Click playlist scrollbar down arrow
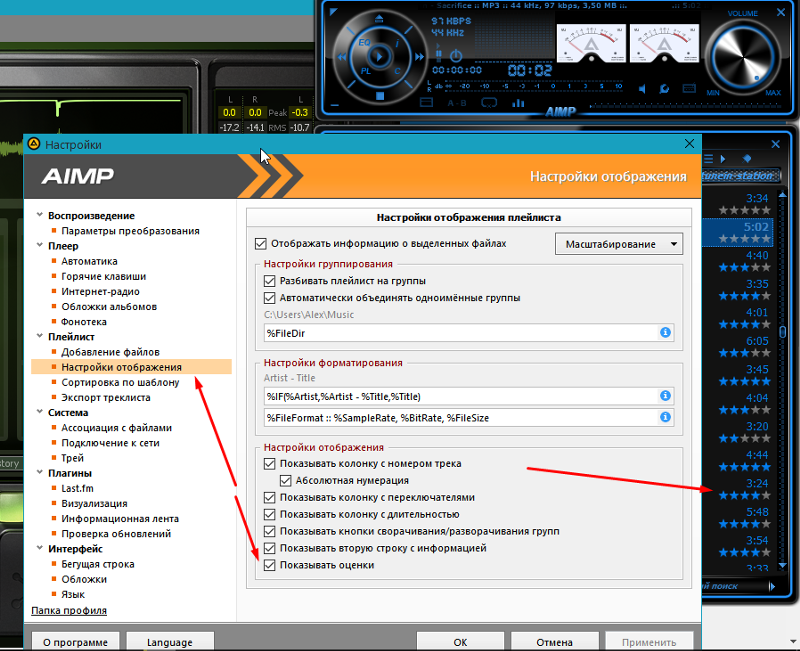This screenshot has height=651, width=800. (783, 565)
